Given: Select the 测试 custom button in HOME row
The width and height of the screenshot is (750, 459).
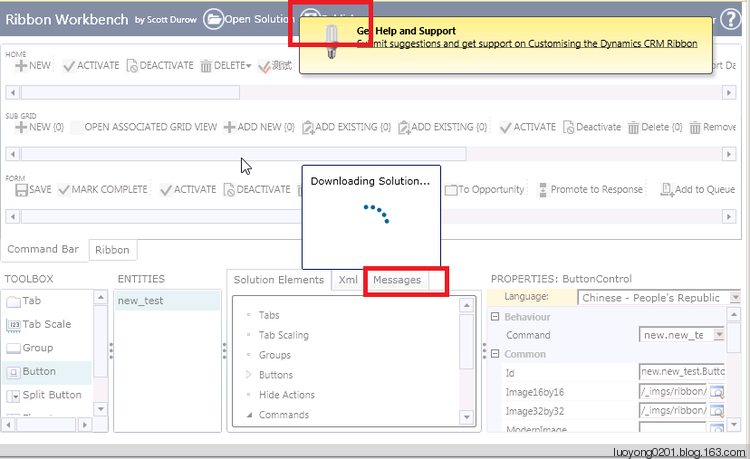Looking at the screenshot, I should pyautogui.click(x=275, y=66).
